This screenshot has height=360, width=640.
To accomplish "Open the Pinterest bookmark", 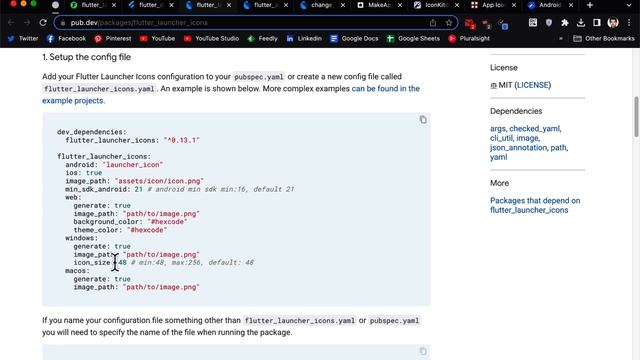I will (113, 38).
